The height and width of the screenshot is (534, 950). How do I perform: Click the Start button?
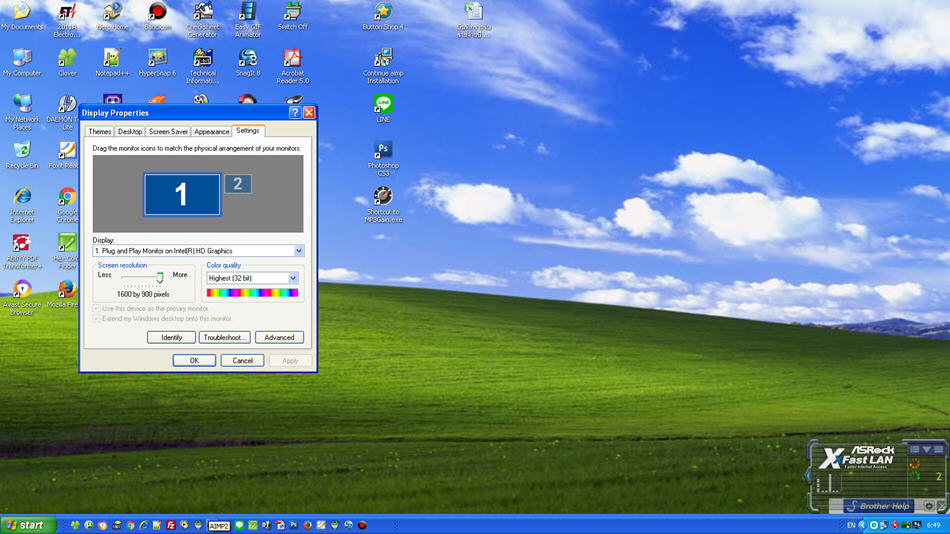pos(28,525)
